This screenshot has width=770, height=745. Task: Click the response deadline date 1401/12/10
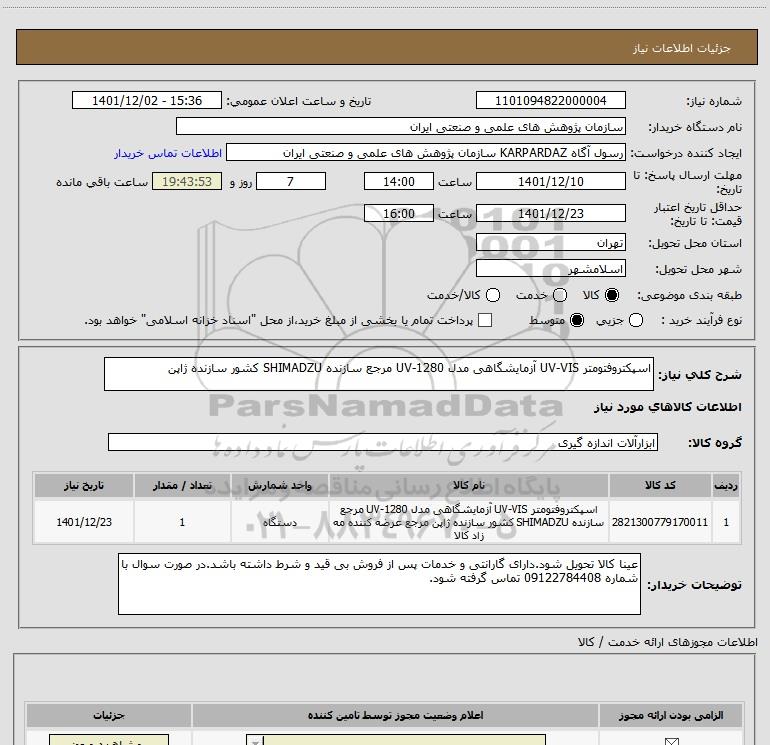tap(550, 181)
